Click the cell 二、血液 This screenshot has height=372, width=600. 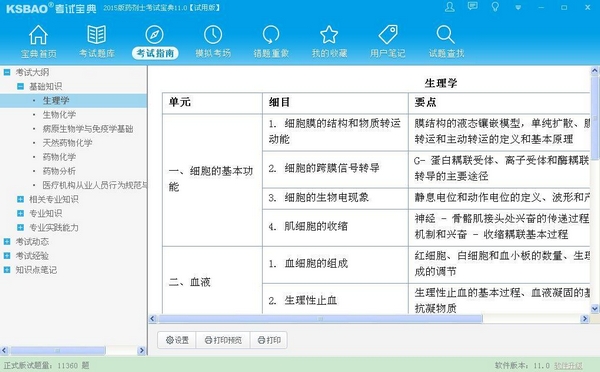click(x=212, y=280)
